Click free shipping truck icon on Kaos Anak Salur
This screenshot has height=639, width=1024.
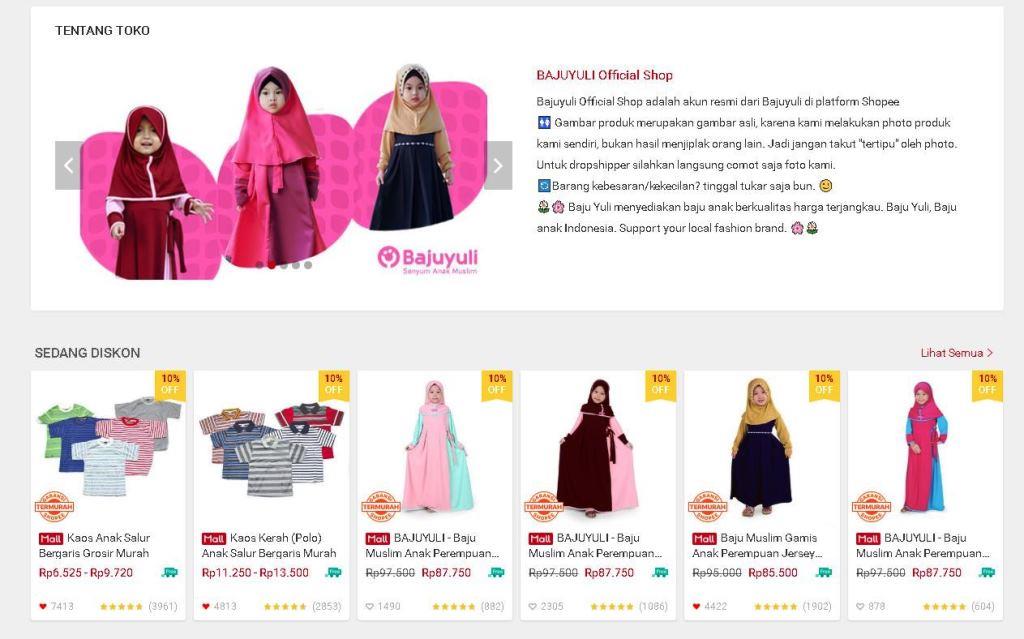(170, 572)
